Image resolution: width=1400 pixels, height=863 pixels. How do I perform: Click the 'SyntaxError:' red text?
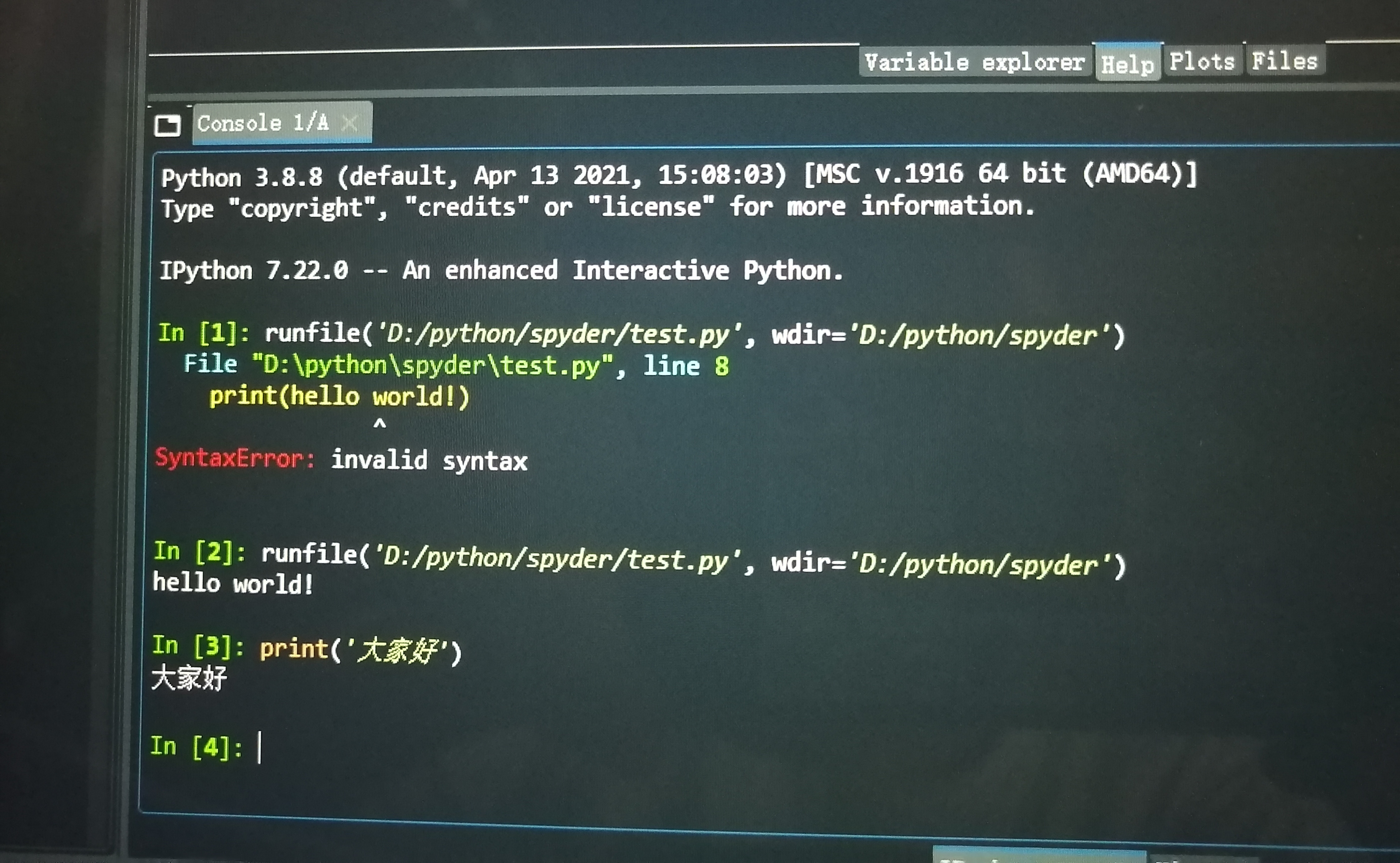coord(235,458)
